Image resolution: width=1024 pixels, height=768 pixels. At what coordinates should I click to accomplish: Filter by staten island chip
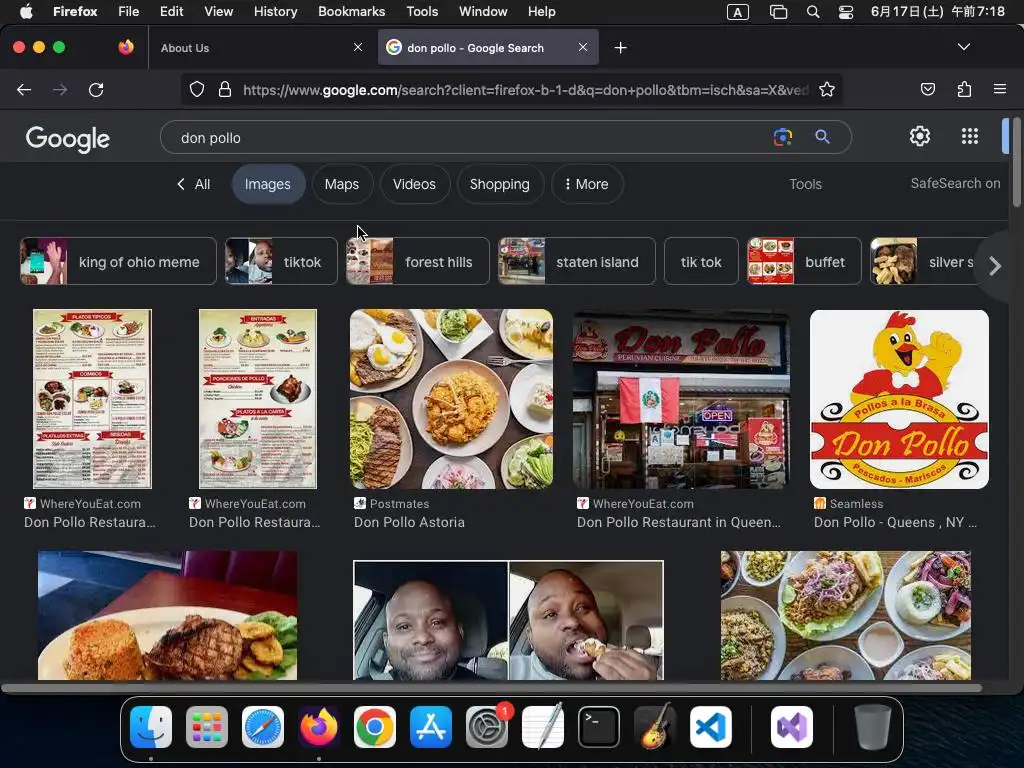pyautogui.click(x=577, y=261)
